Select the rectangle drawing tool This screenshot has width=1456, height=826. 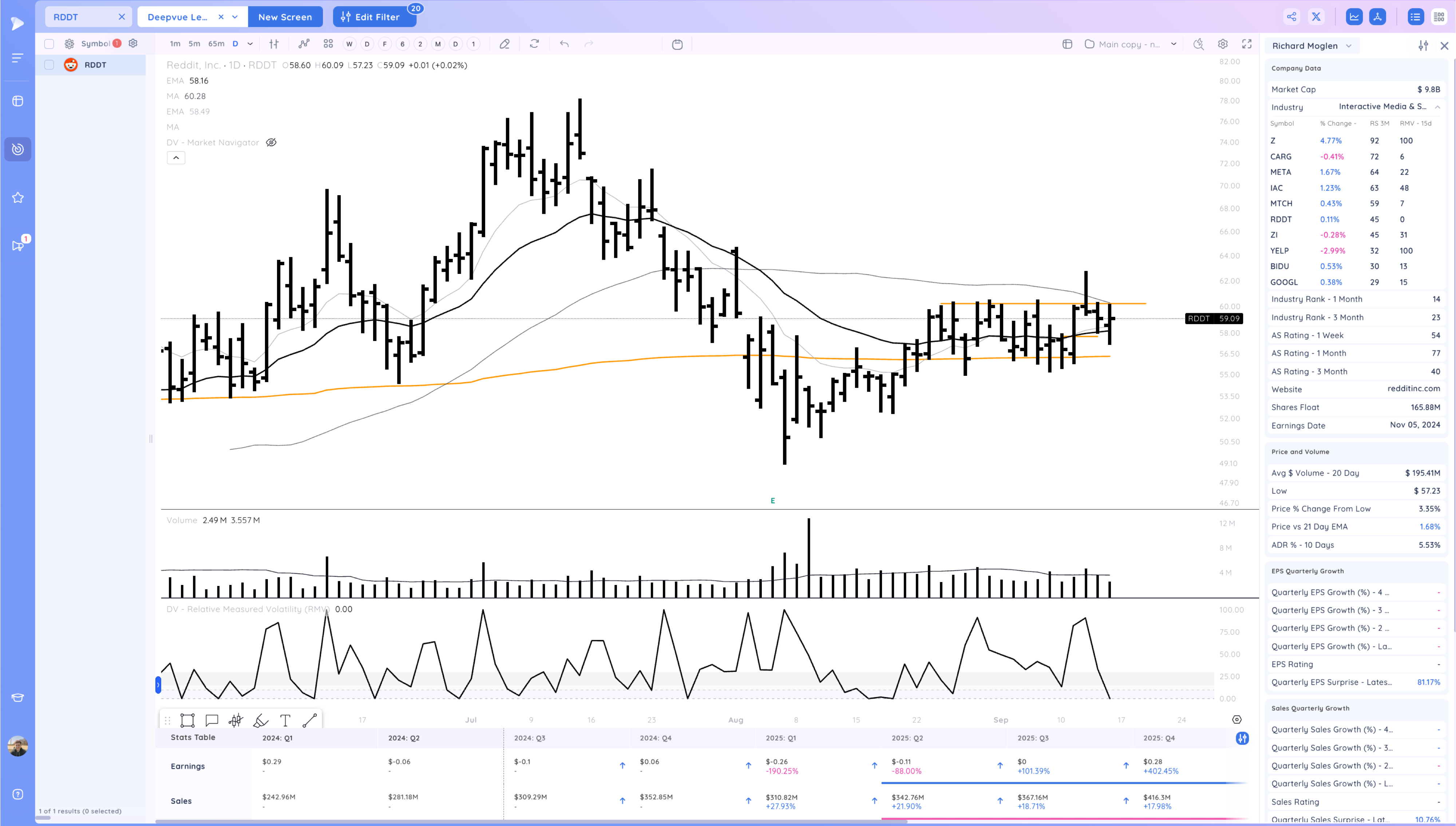click(187, 720)
